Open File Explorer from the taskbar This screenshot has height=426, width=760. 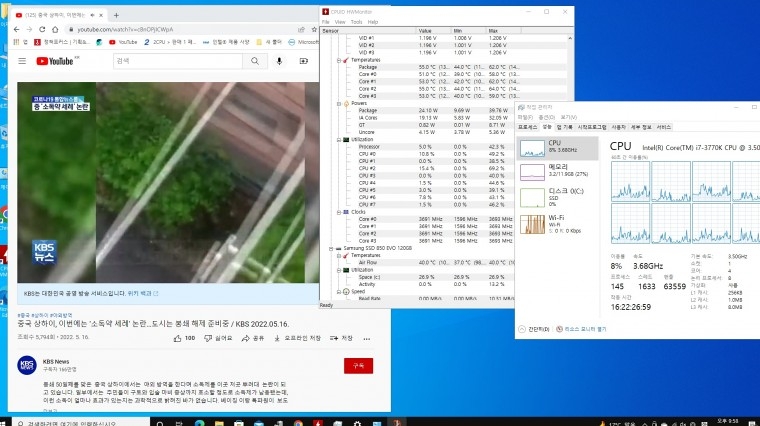(219, 423)
